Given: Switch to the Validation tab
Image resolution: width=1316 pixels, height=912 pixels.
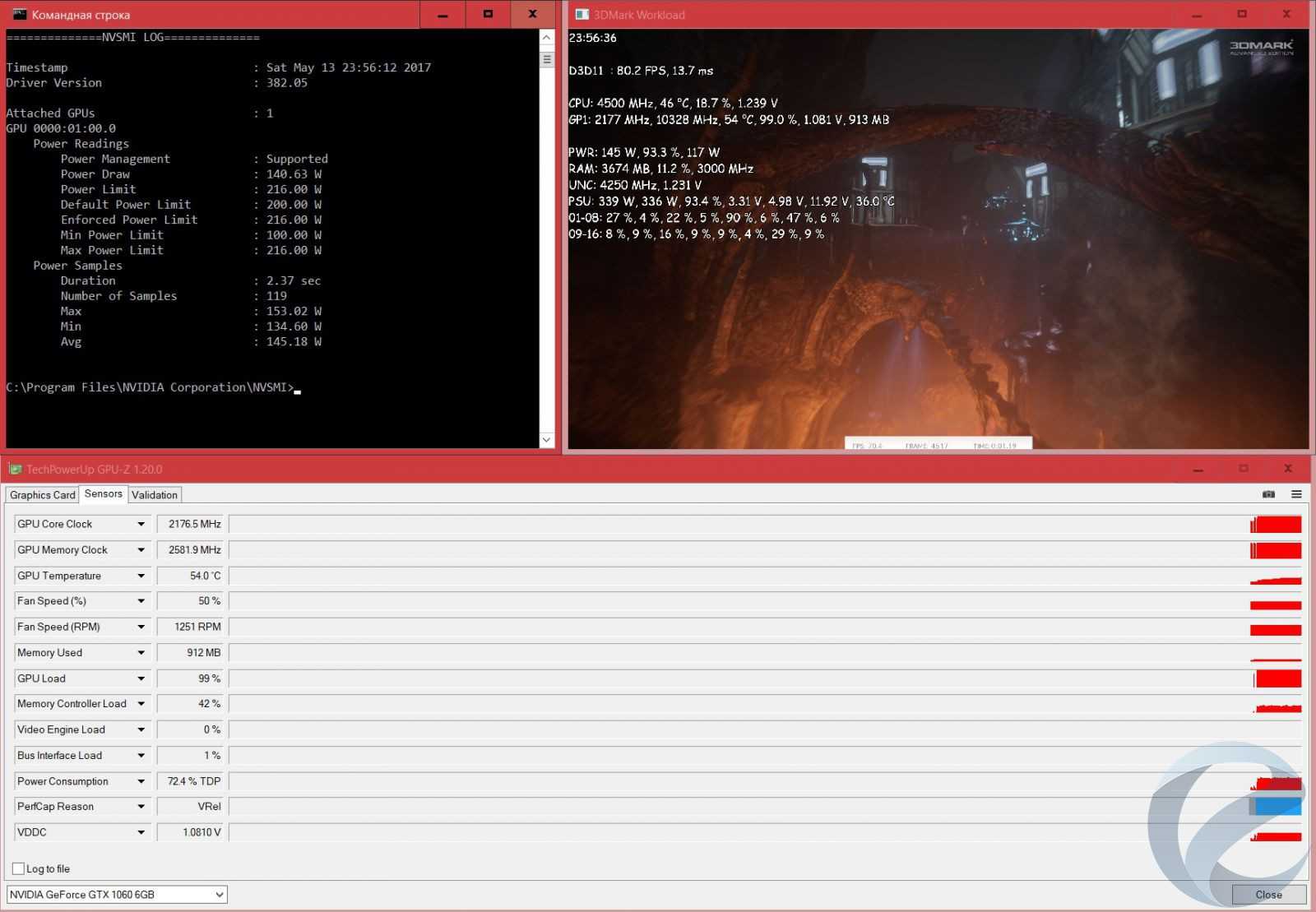Looking at the screenshot, I should click(x=155, y=495).
